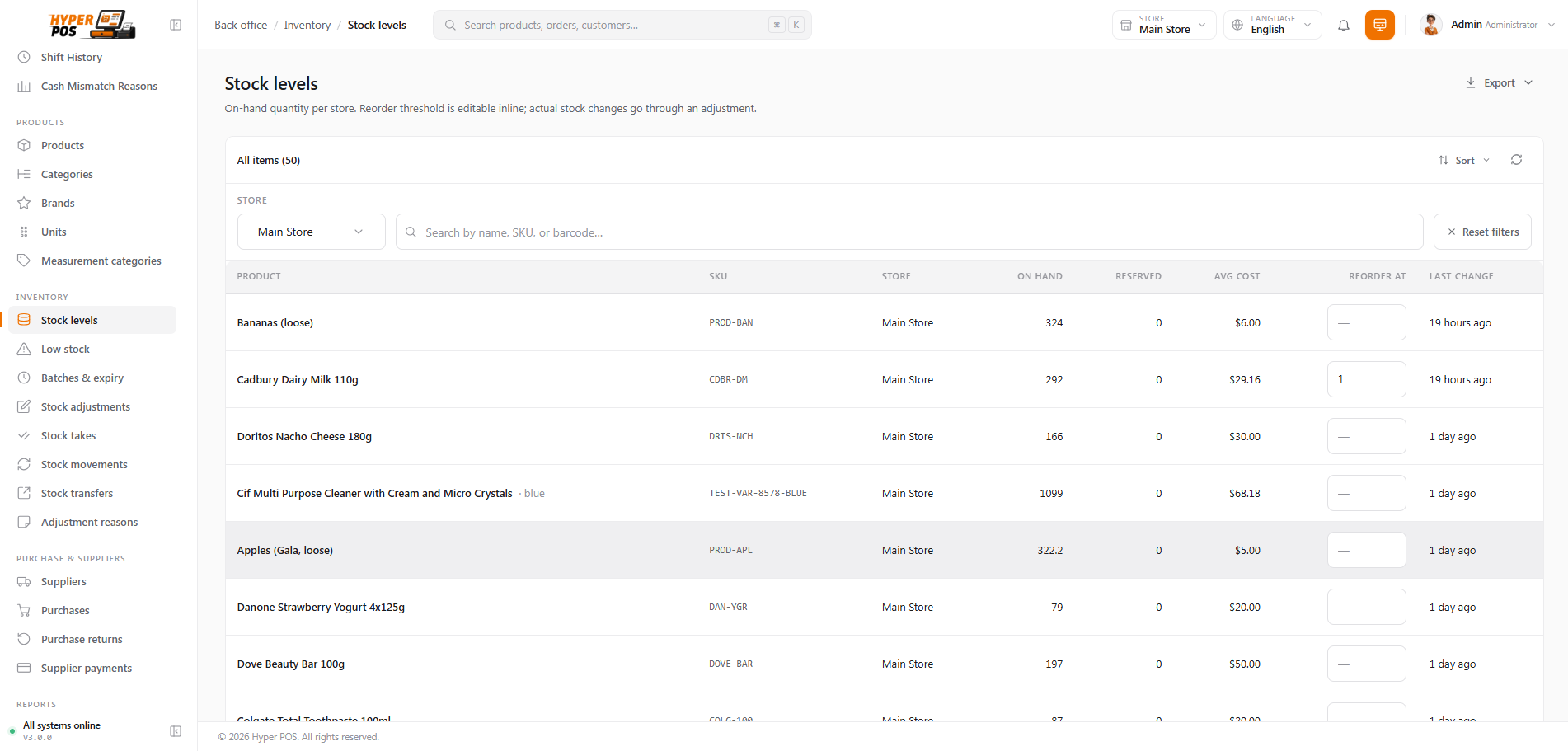Click the Stock adjustments edit icon

tap(24, 406)
